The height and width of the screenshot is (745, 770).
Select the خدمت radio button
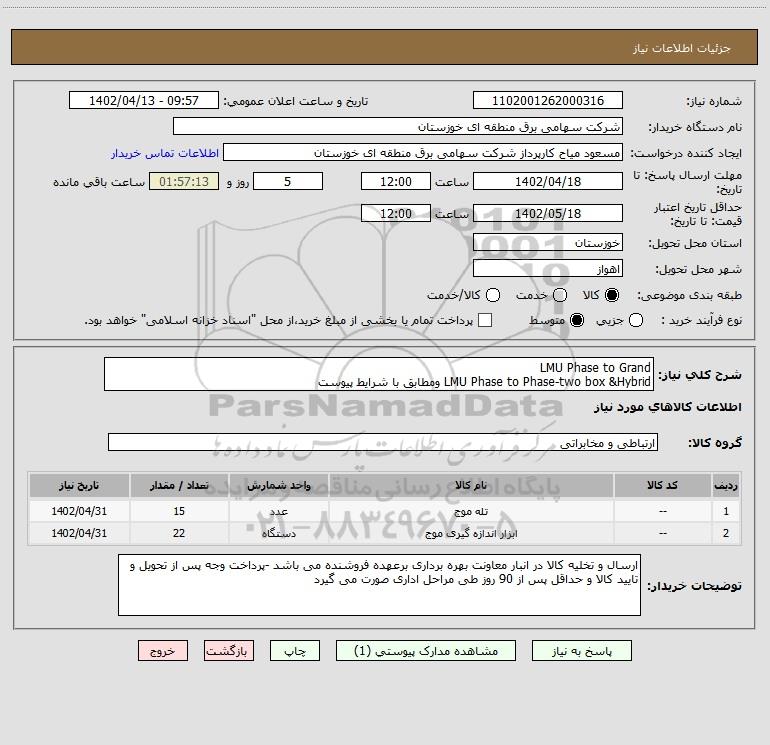coord(560,295)
